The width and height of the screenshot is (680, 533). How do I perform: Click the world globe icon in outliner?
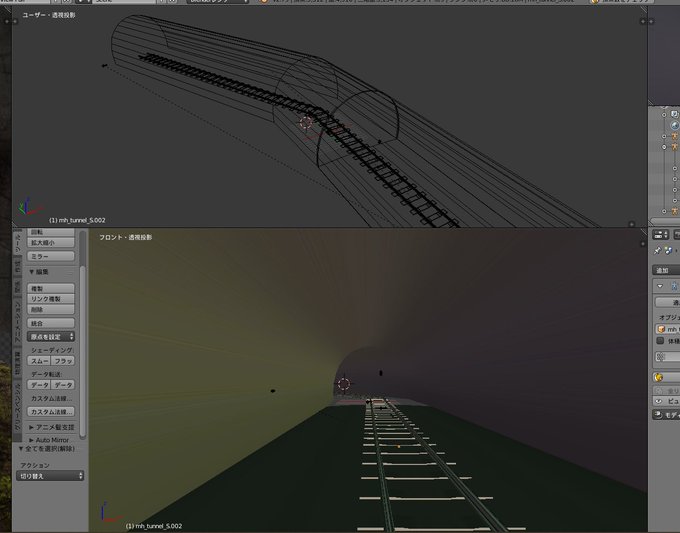(675, 125)
